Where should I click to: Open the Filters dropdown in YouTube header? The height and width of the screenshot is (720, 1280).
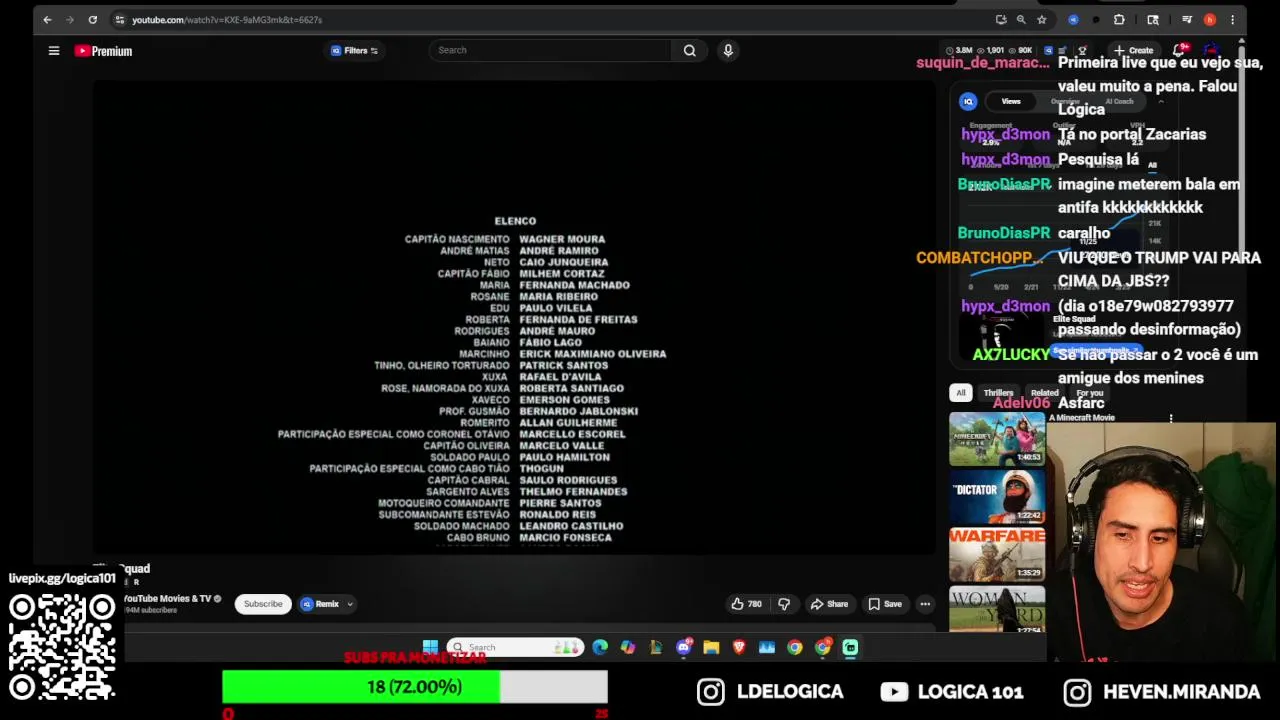pos(354,51)
